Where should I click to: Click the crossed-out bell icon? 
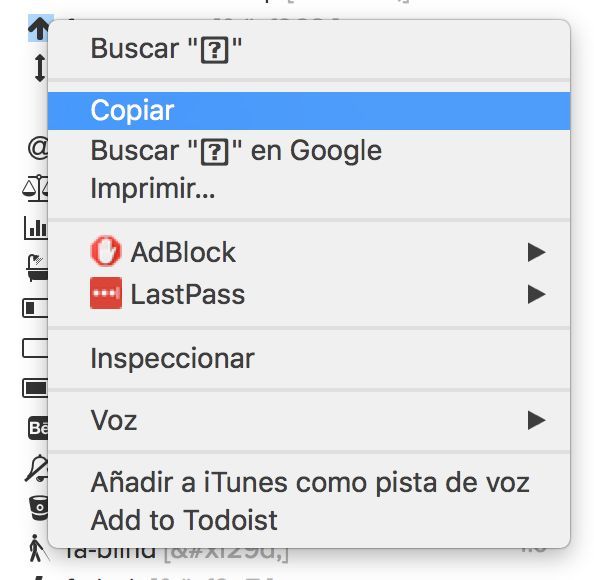(37, 468)
